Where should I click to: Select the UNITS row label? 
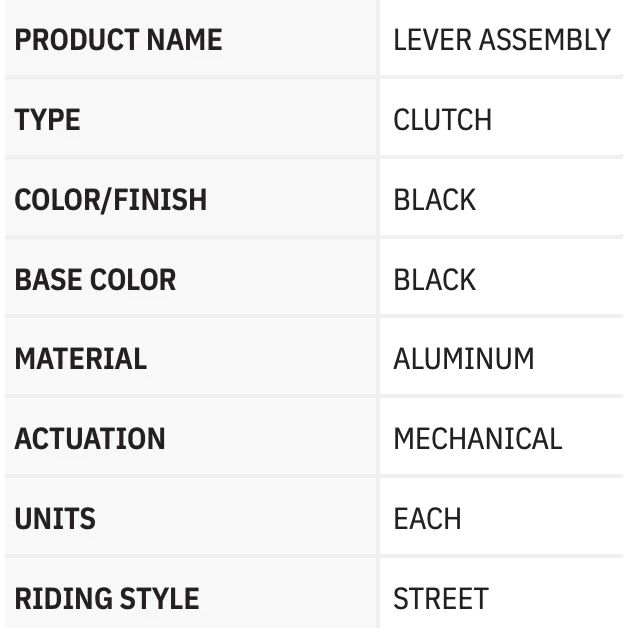click(55, 519)
